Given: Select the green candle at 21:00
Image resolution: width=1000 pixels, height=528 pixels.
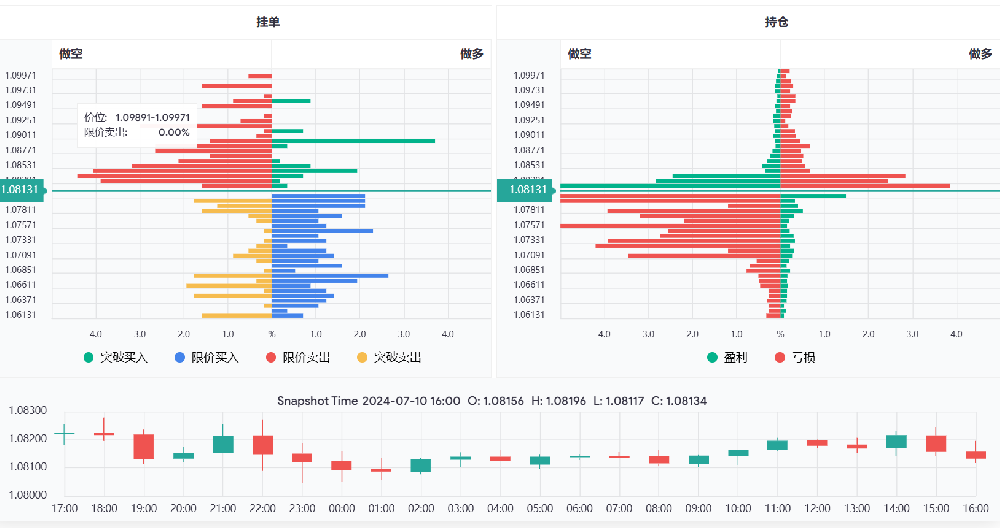Looking at the screenshot, I should click(223, 444).
